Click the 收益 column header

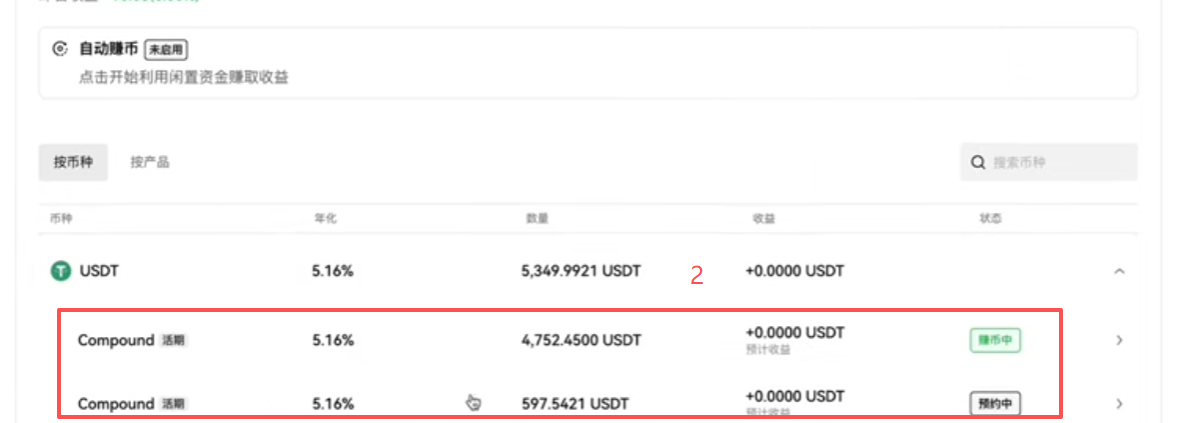pos(764,218)
